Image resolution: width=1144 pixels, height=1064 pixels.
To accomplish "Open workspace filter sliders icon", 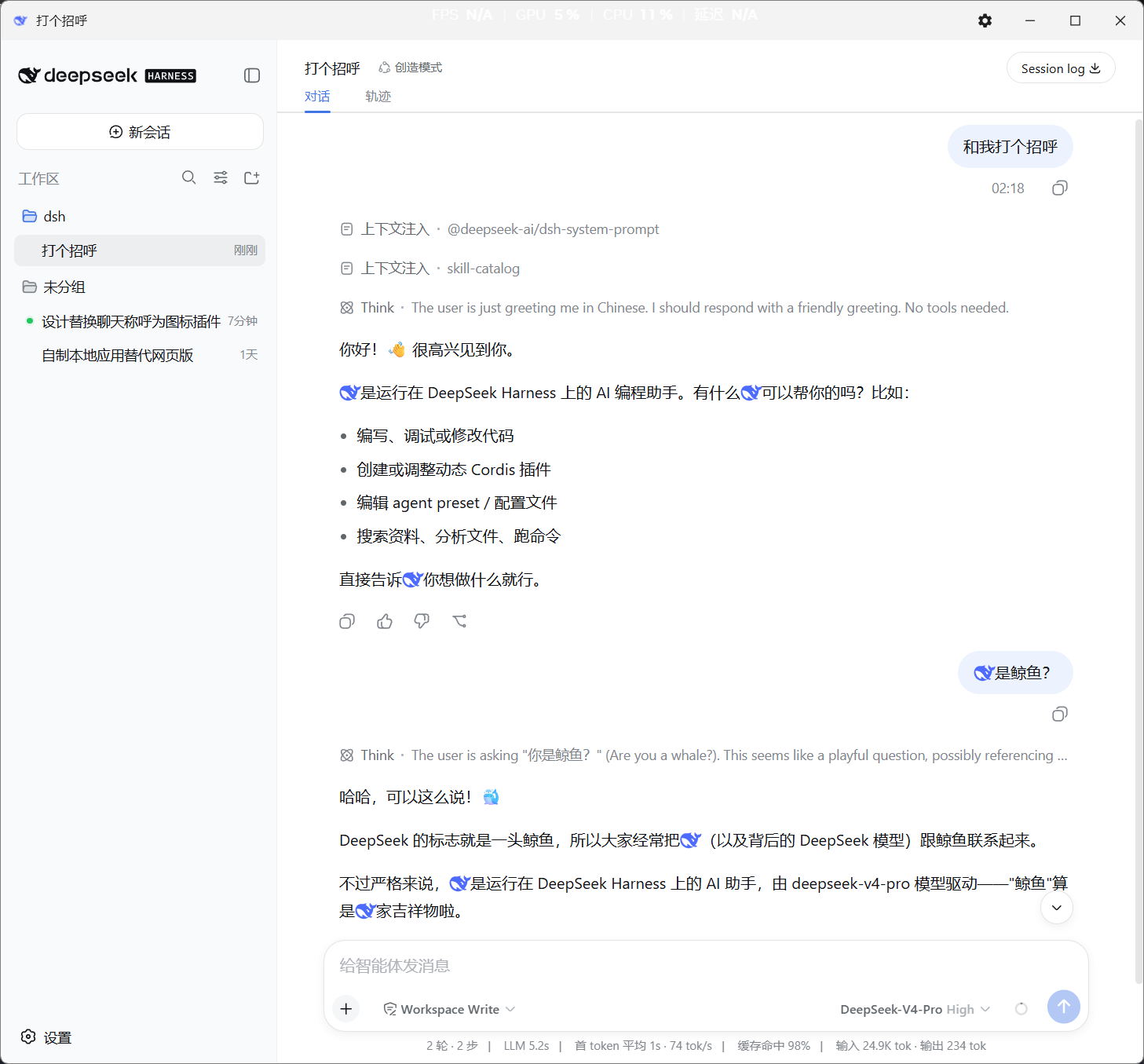I will [x=221, y=178].
